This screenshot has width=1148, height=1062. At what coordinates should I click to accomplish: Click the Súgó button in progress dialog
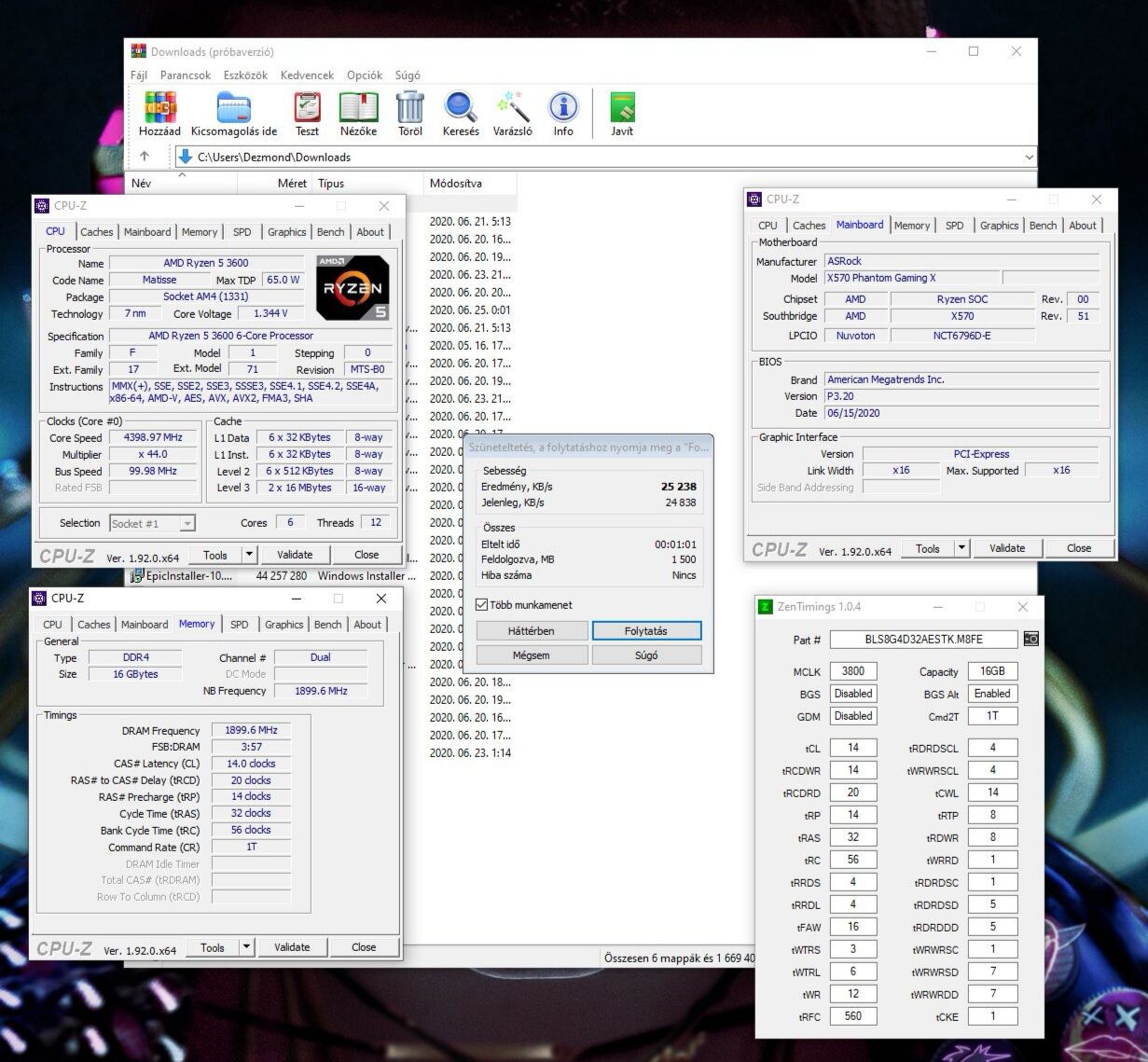tap(646, 655)
